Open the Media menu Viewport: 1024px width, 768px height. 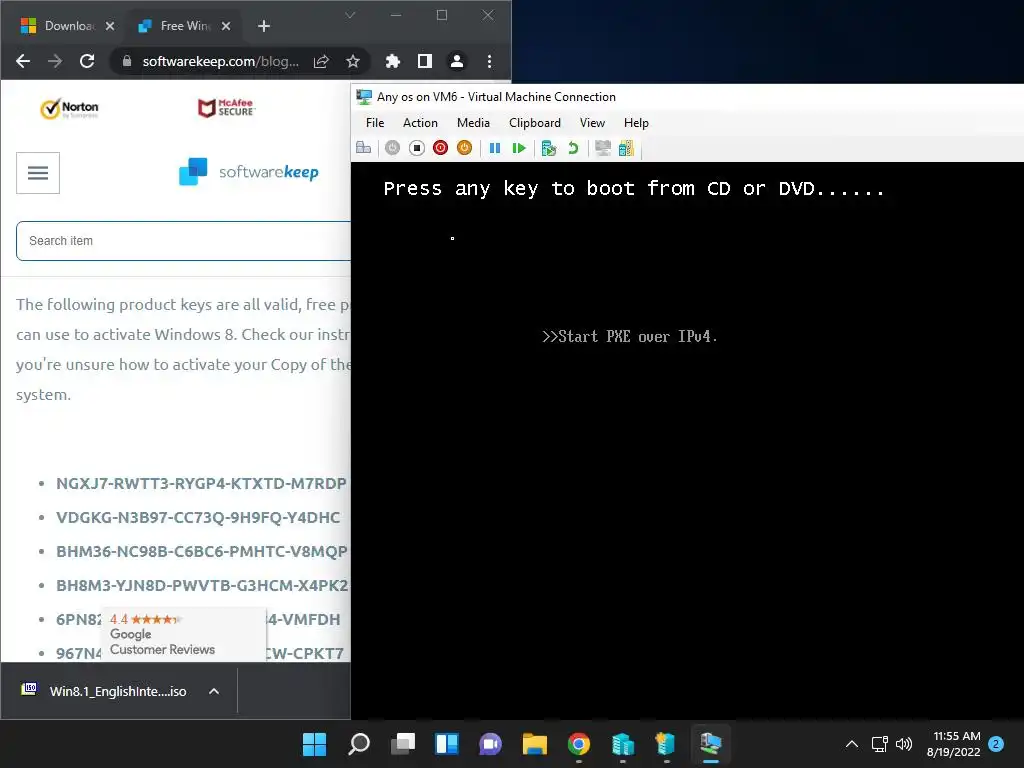click(473, 123)
